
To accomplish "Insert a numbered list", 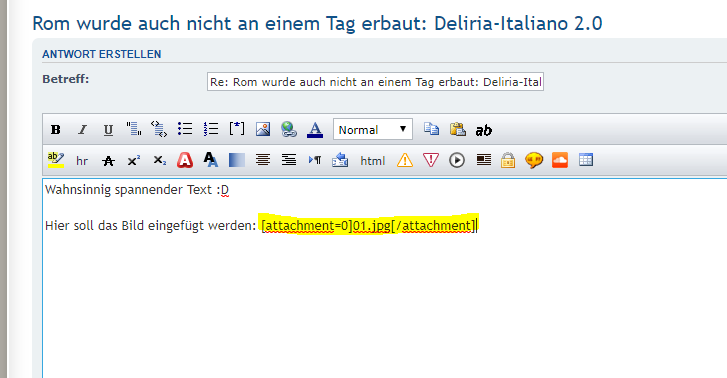I will pyautogui.click(x=211, y=129).
